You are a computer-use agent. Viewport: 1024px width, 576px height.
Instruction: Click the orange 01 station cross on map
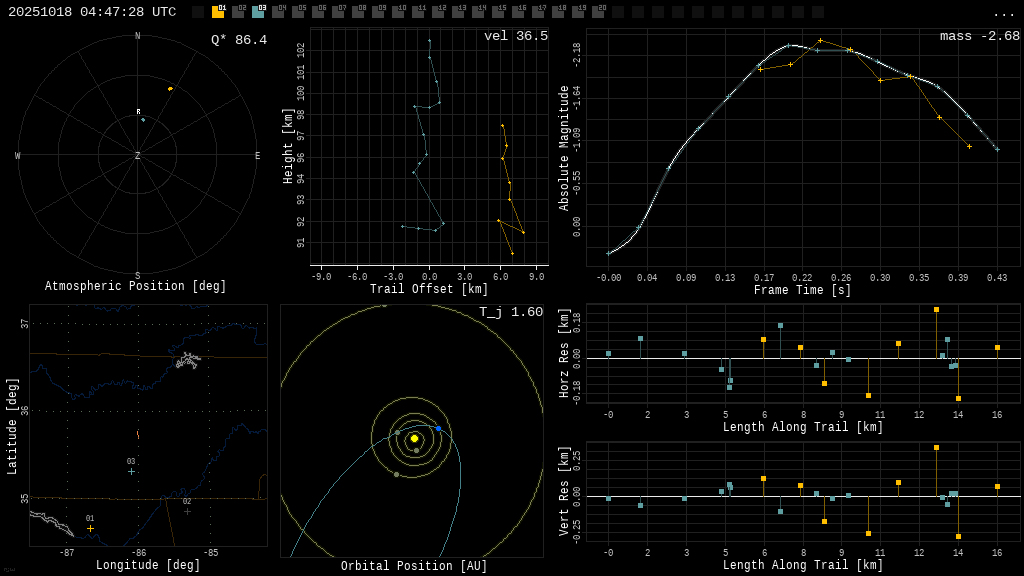[90, 528]
